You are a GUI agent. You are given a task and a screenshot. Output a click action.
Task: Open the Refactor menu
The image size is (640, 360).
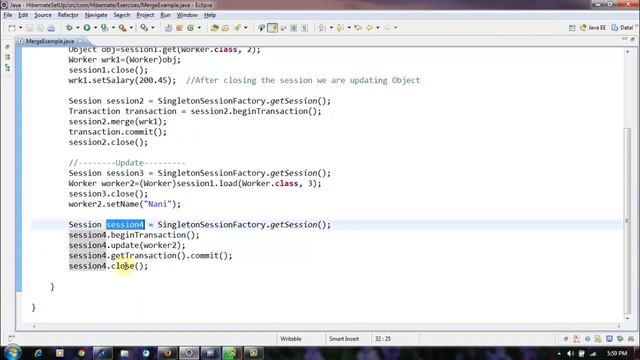68,15
